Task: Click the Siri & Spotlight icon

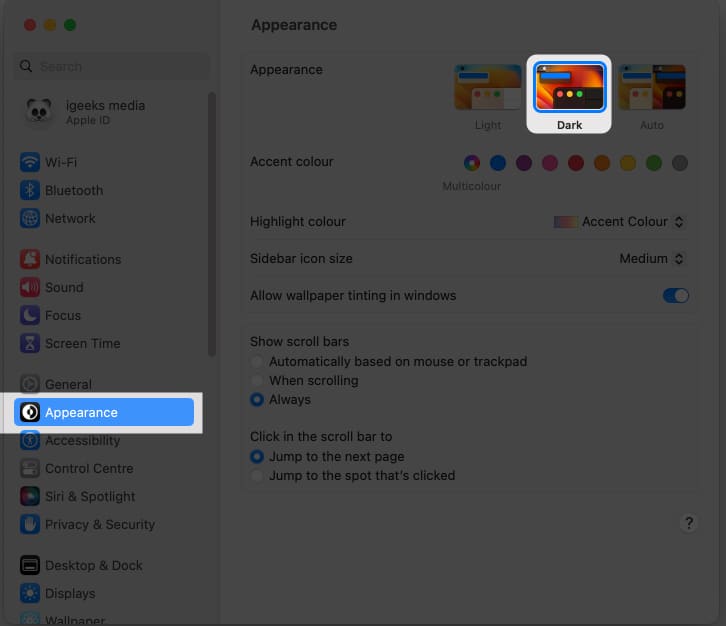Action: click(30, 496)
